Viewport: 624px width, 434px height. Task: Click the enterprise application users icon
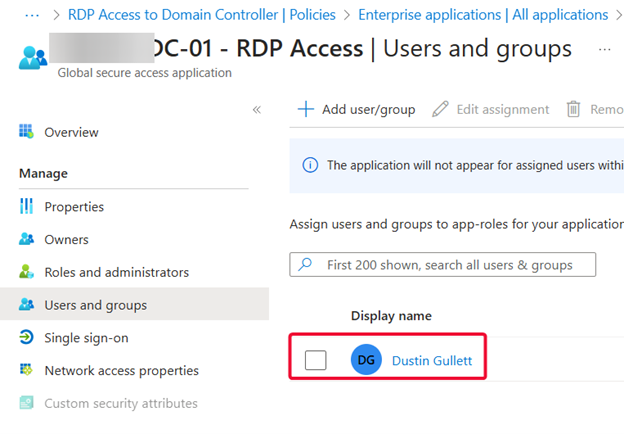tap(33, 58)
